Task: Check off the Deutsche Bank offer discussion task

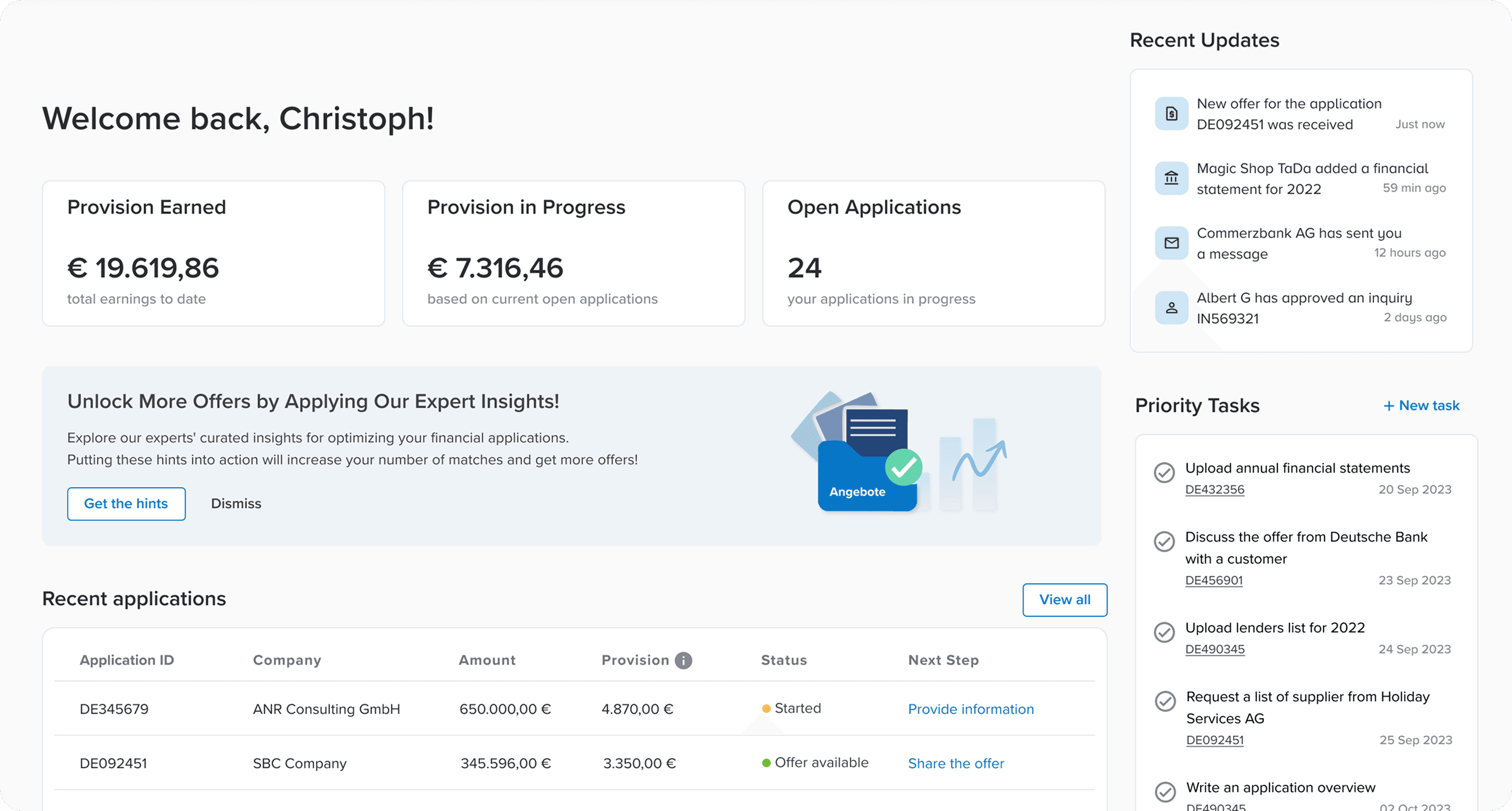Action: pyautogui.click(x=1164, y=542)
